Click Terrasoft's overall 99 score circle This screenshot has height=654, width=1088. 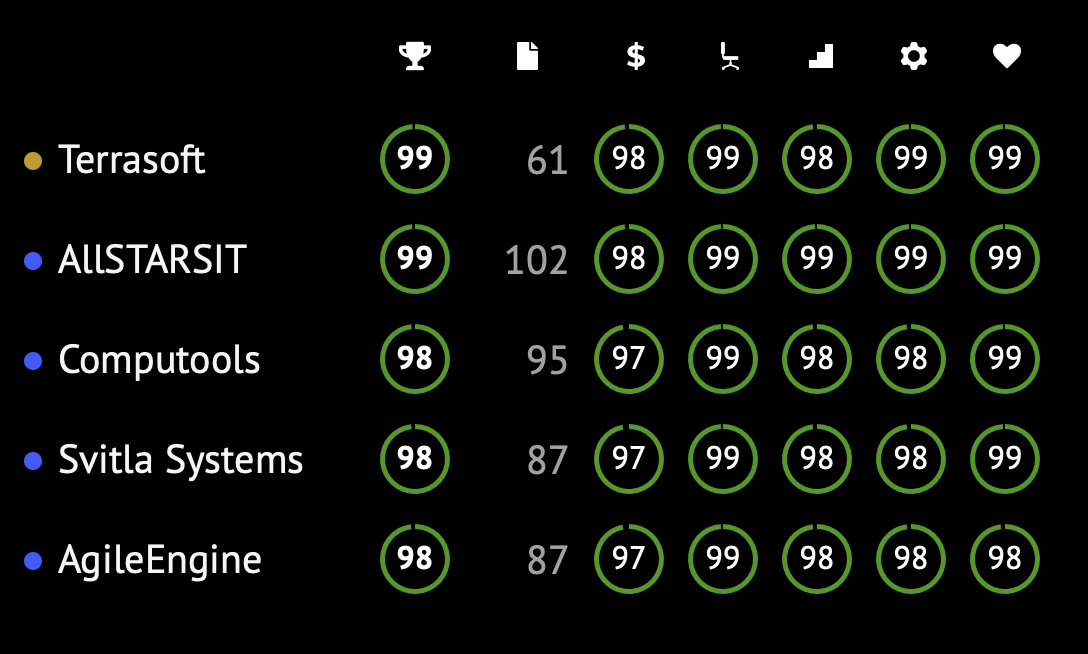(x=415, y=159)
